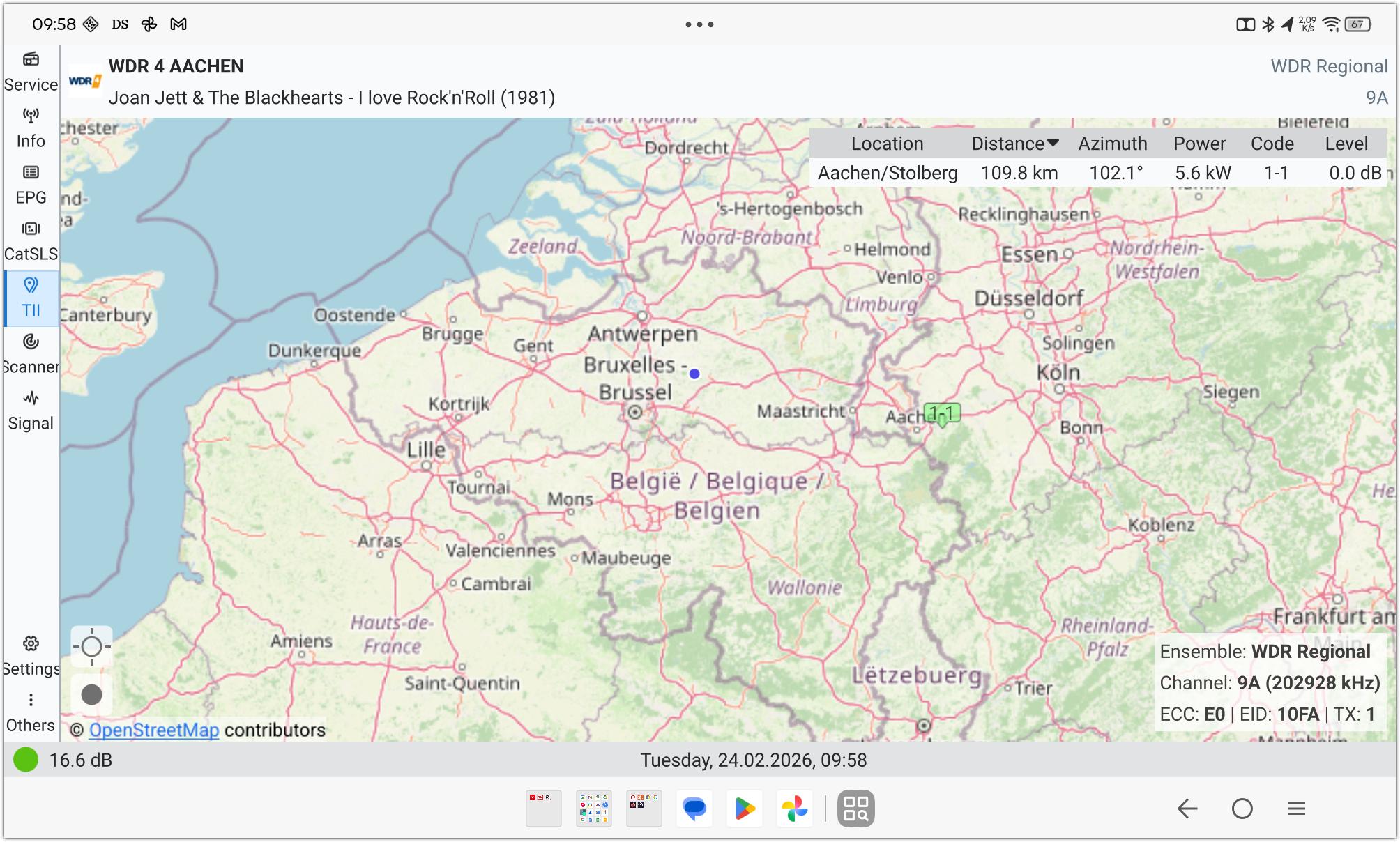Screen dimensions: 1400x842
Task: Open the EPG program guide
Action: [31, 185]
